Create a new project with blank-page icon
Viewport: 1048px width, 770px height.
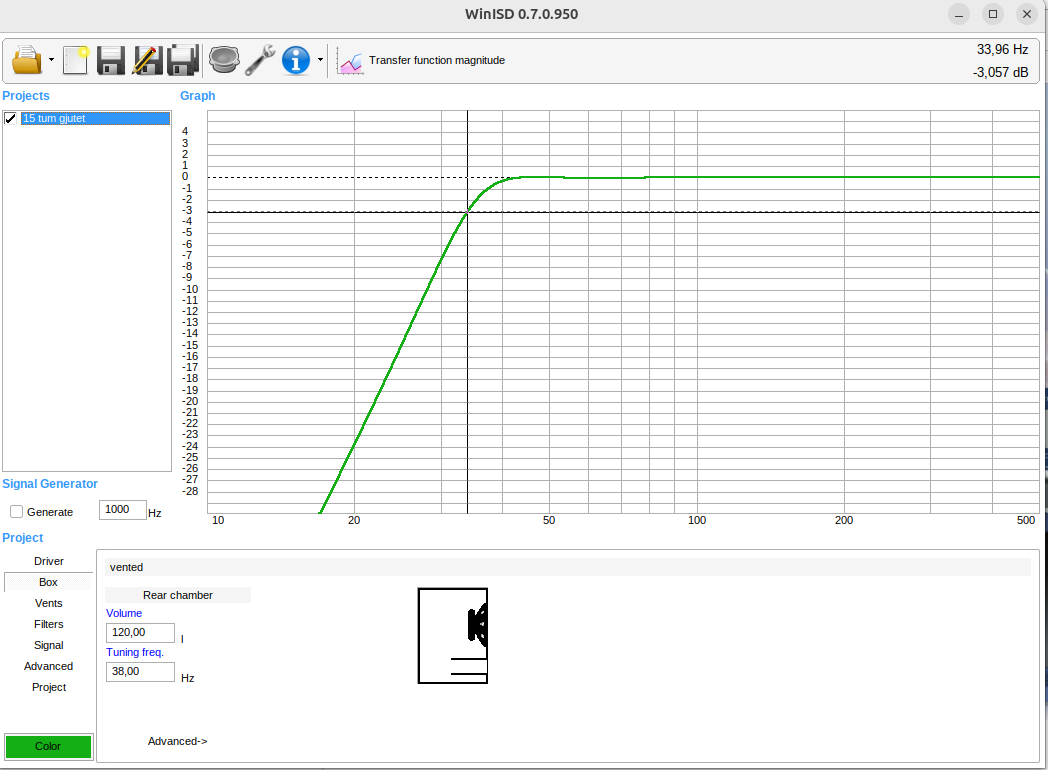coord(76,60)
